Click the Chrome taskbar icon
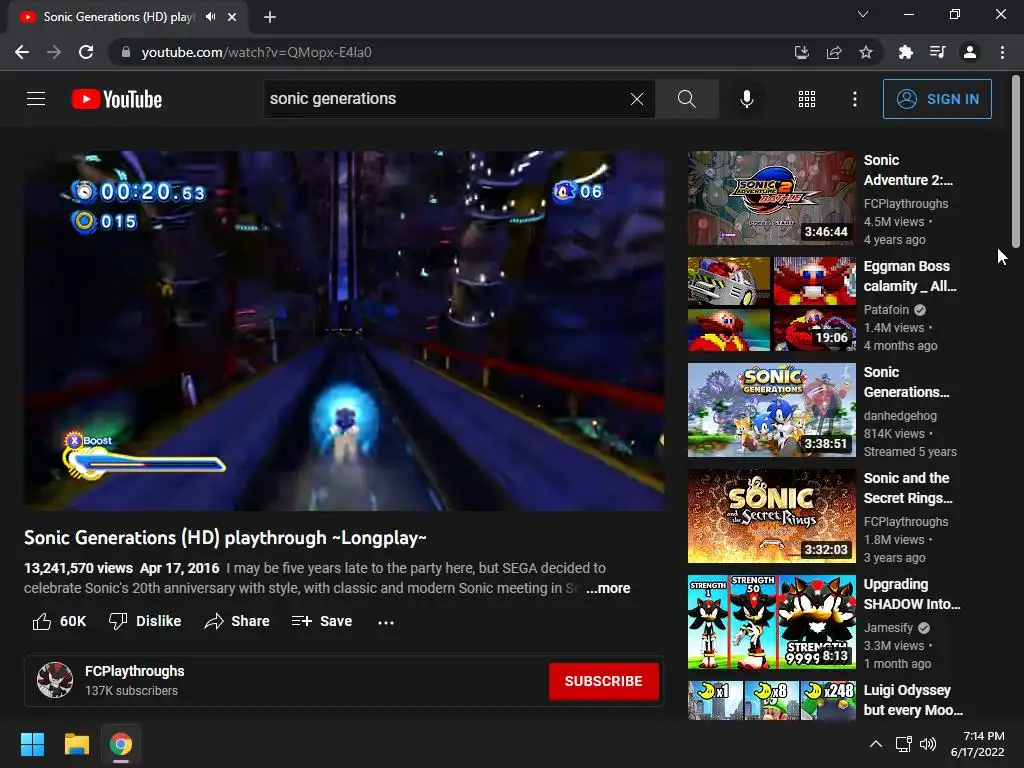Screen dimensions: 1024x768 tap(121, 744)
